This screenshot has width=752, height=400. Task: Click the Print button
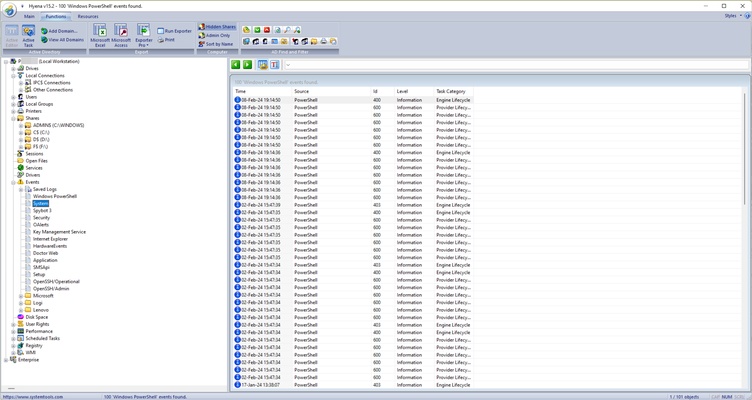tap(166, 40)
